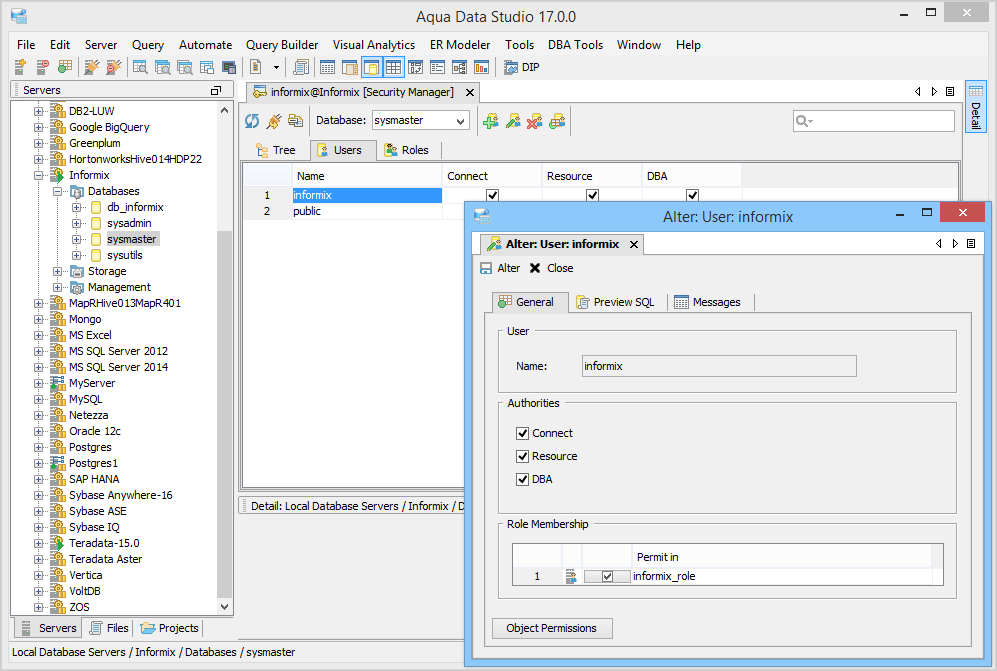Image resolution: width=997 pixels, height=671 pixels.
Task: Click the Name field containing informix
Action: (x=719, y=366)
